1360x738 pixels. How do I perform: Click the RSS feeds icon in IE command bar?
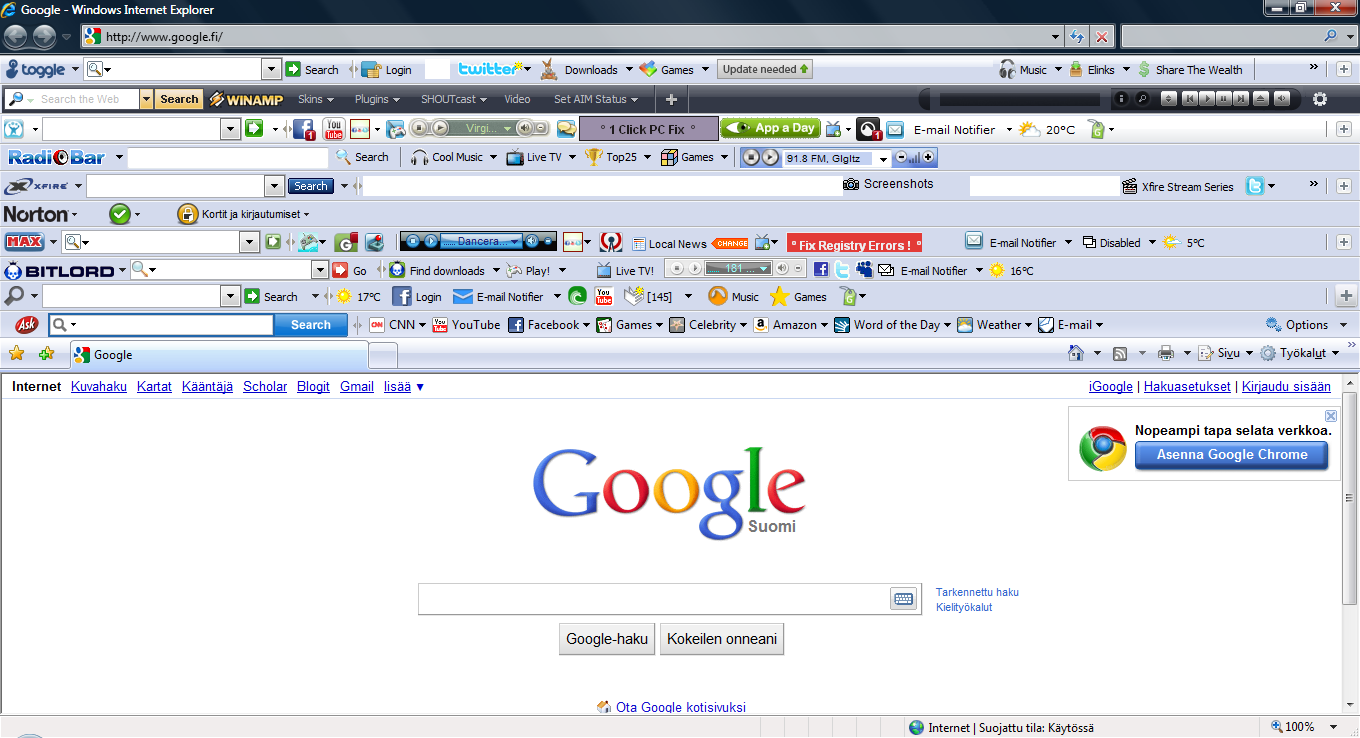tap(1120, 353)
